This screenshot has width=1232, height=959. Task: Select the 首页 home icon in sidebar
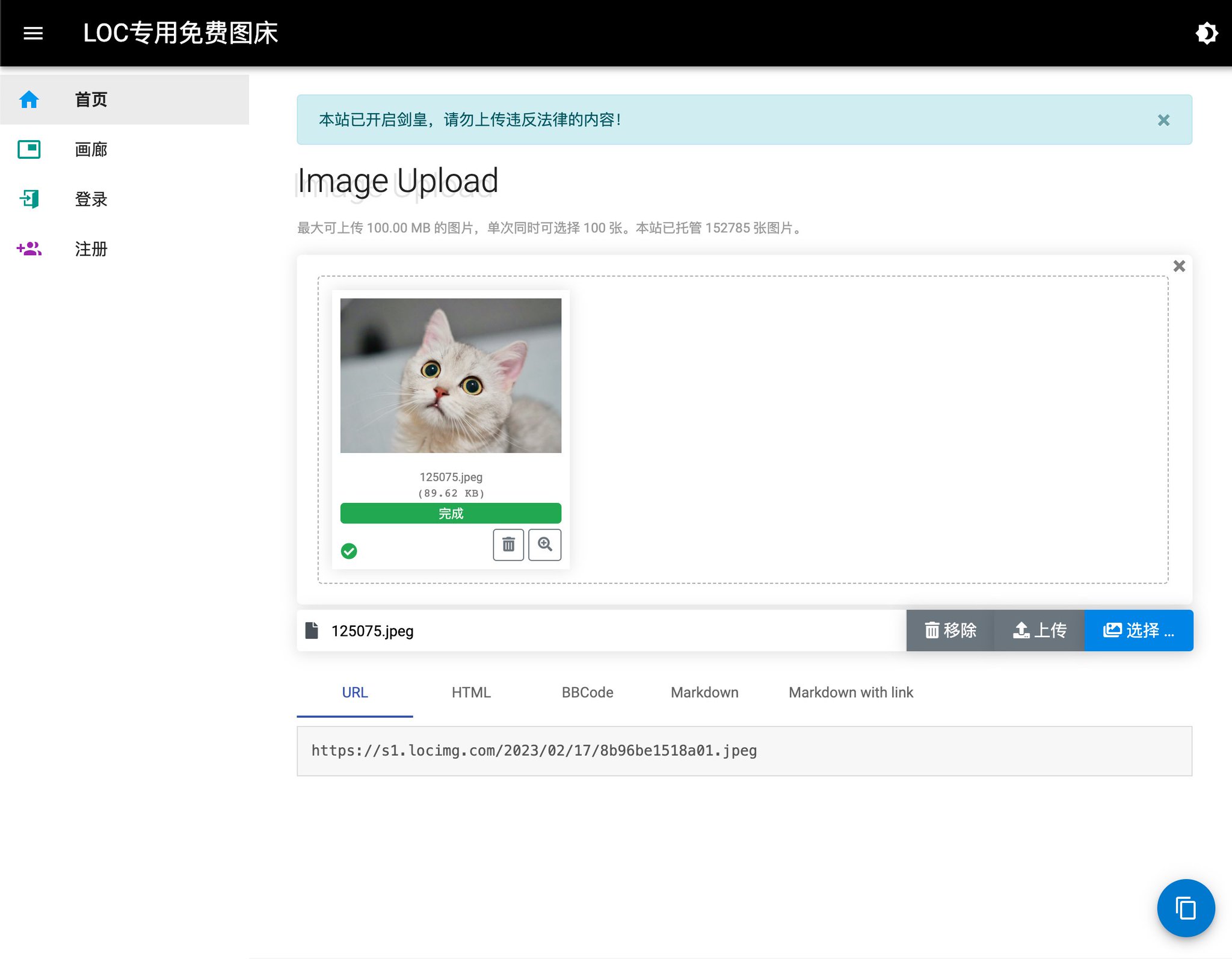click(x=29, y=99)
